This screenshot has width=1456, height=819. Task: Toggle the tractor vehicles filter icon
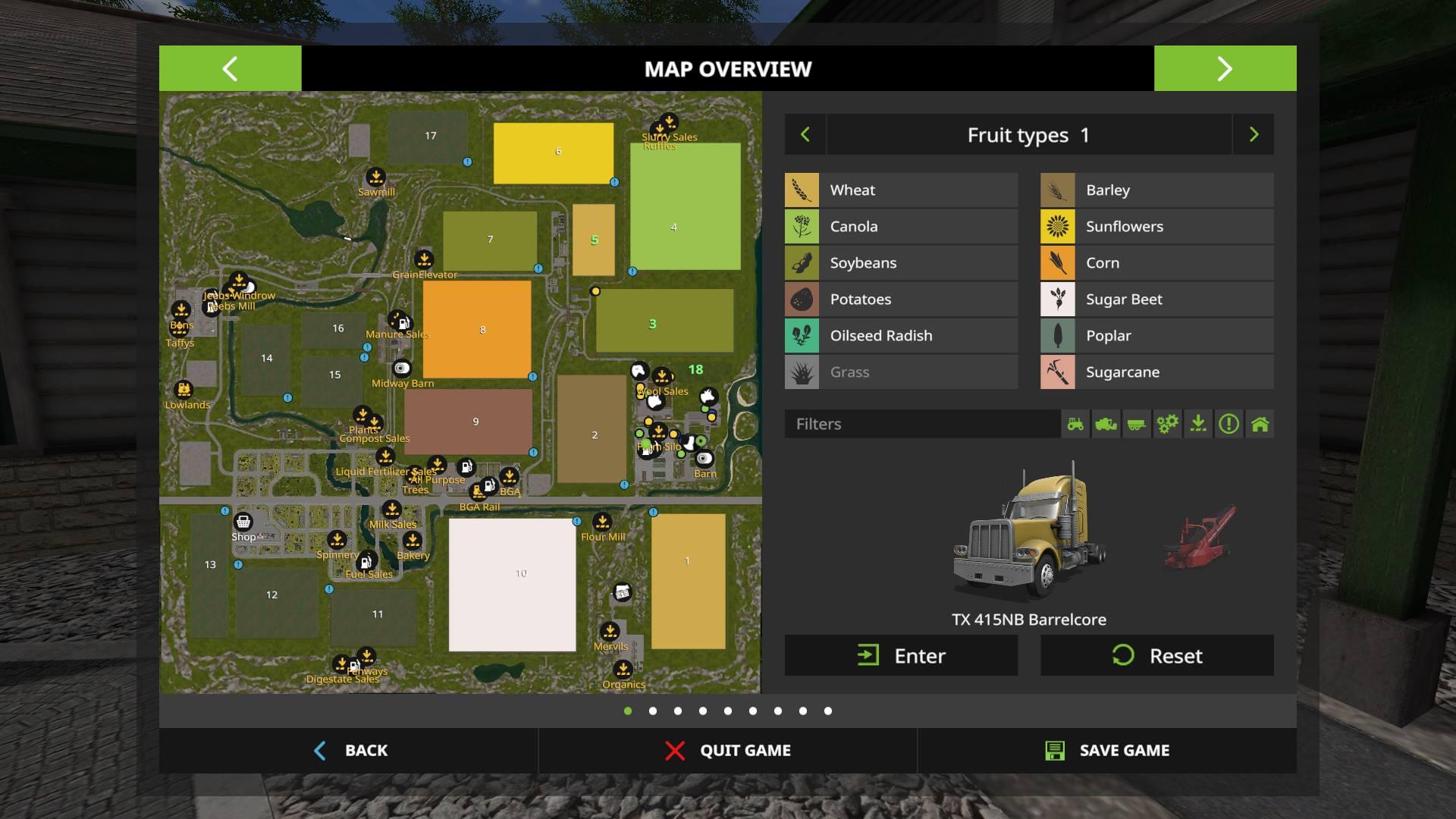(x=1075, y=424)
